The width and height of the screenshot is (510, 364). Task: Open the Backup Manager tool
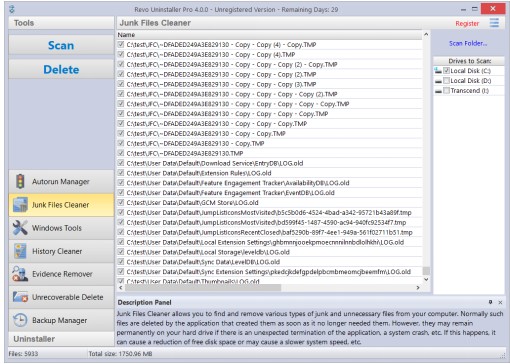pos(61,320)
